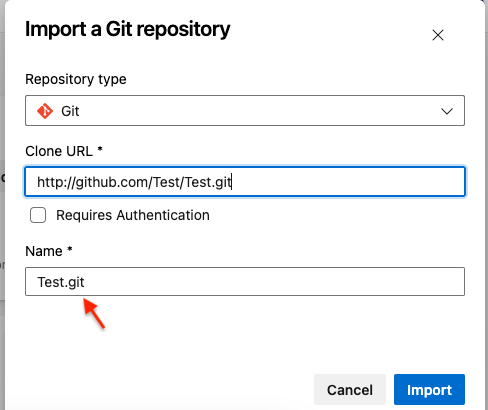This screenshot has height=410, width=488.
Task: Expand the Repository type chevron arrow
Action: click(x=447, y=111)
